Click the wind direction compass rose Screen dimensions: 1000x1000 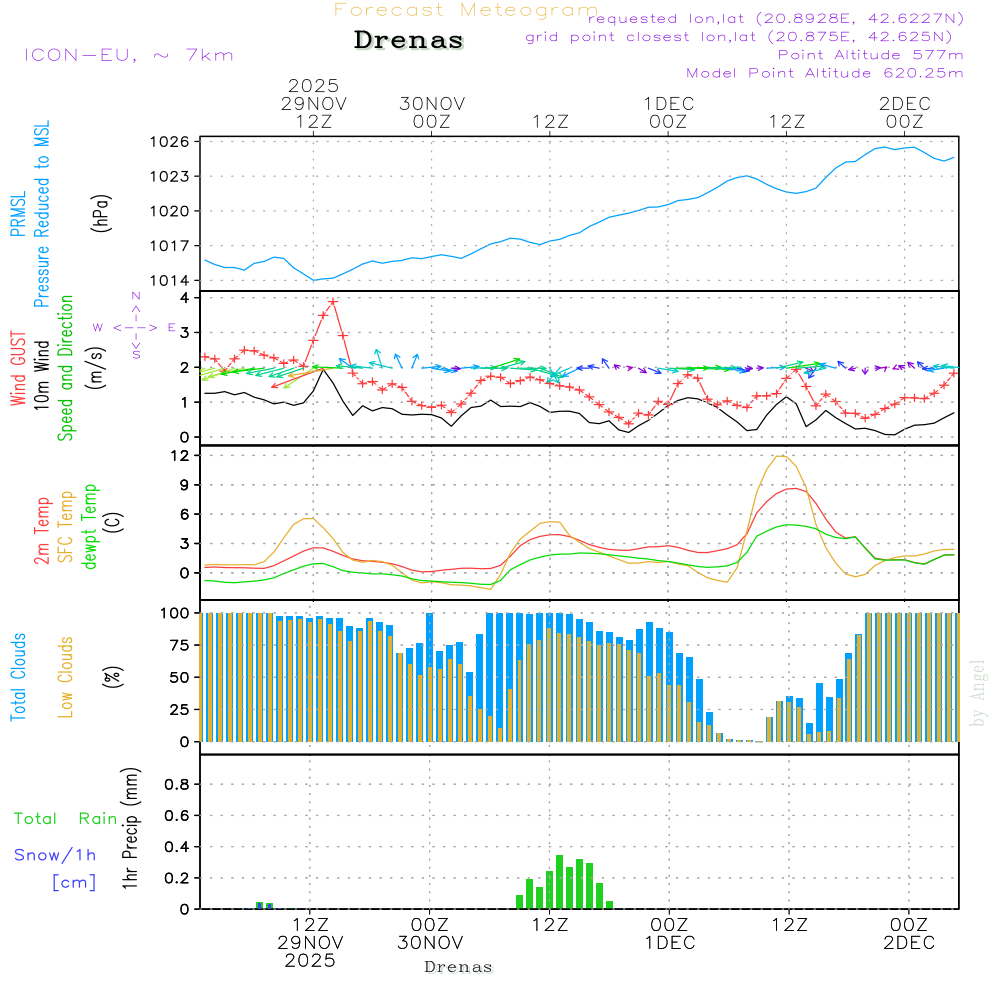(x=135, y=327)
